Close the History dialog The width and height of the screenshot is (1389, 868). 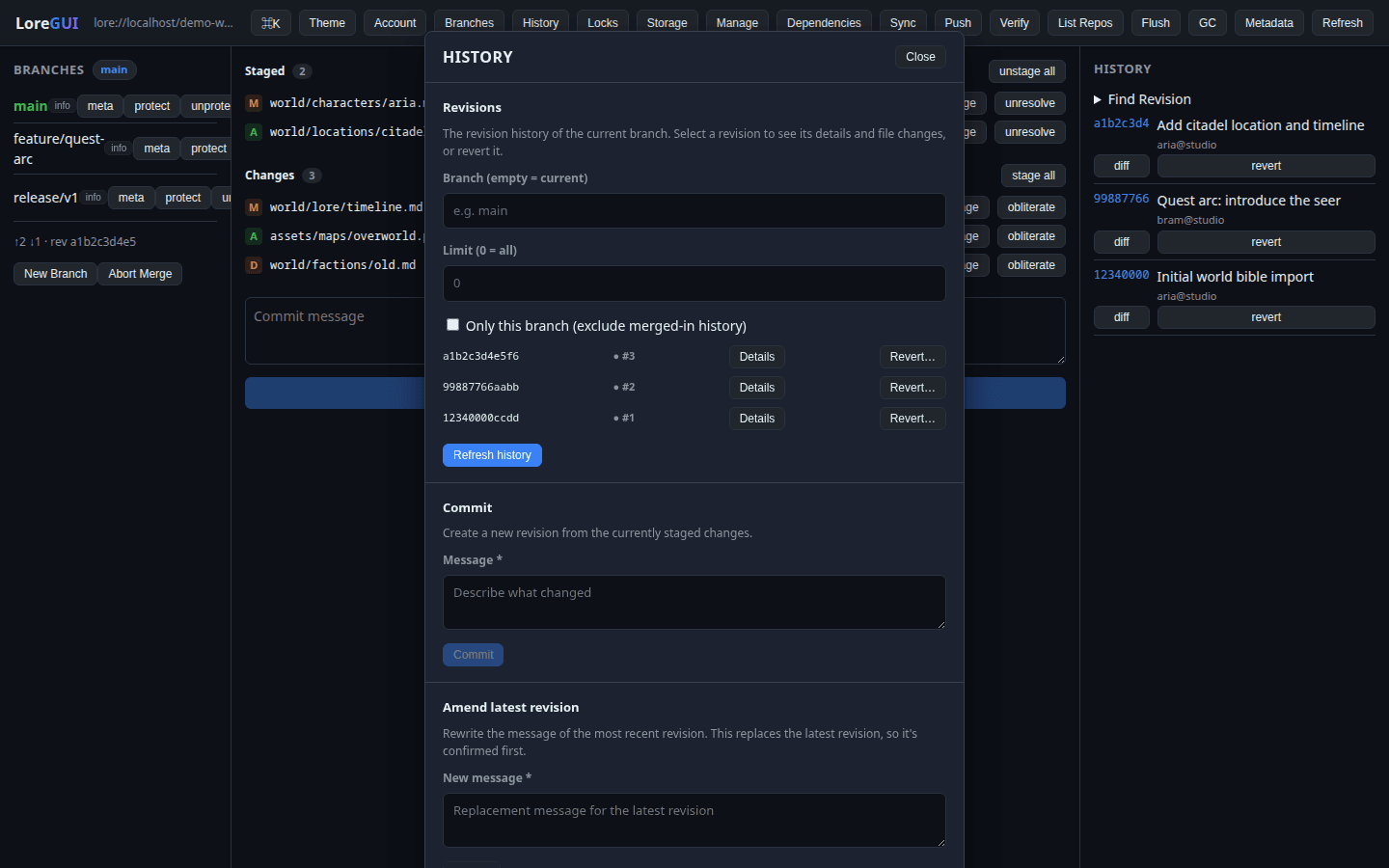point(920,57)
